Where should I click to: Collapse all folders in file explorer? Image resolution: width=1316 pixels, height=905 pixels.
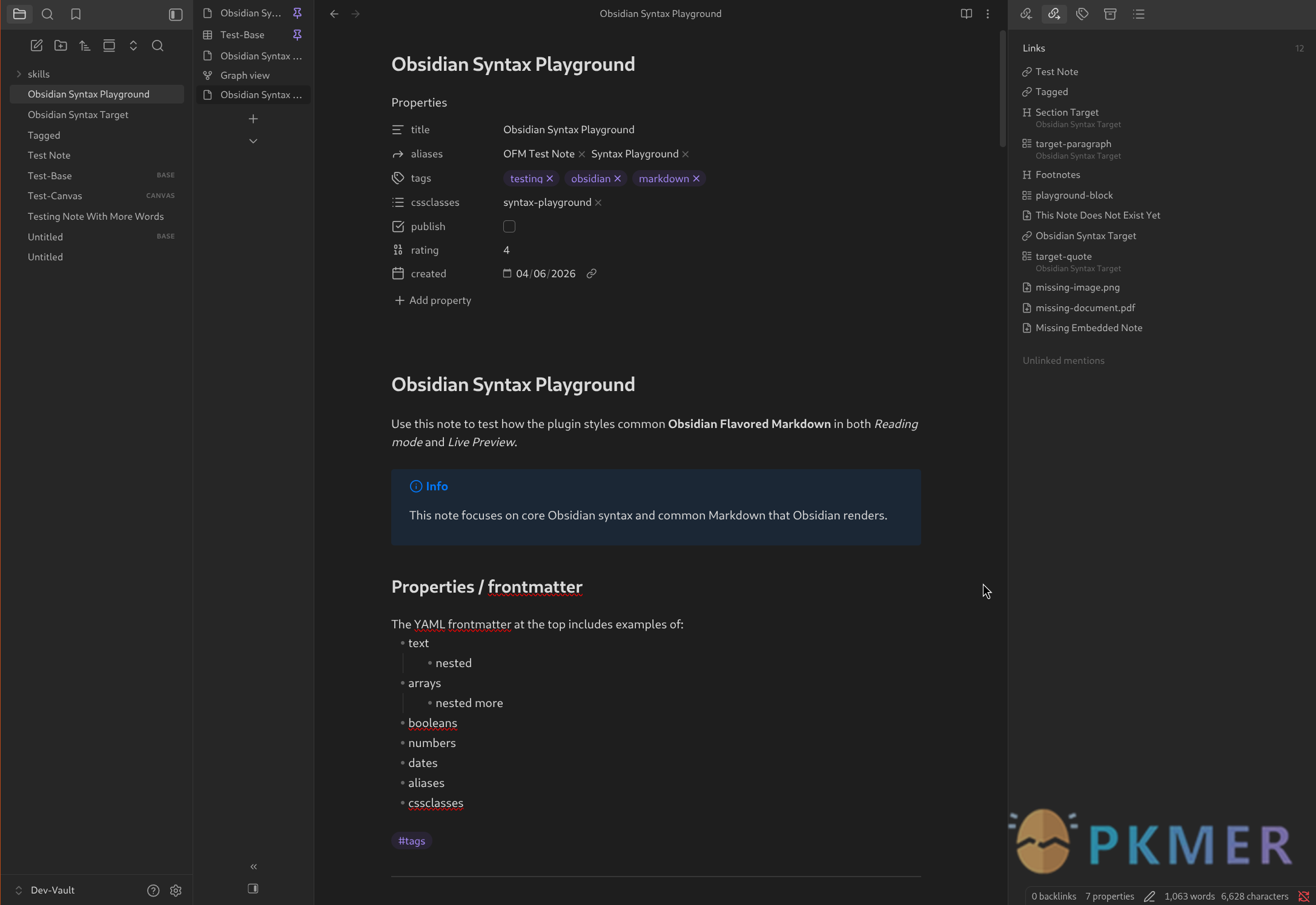[133, 45]
